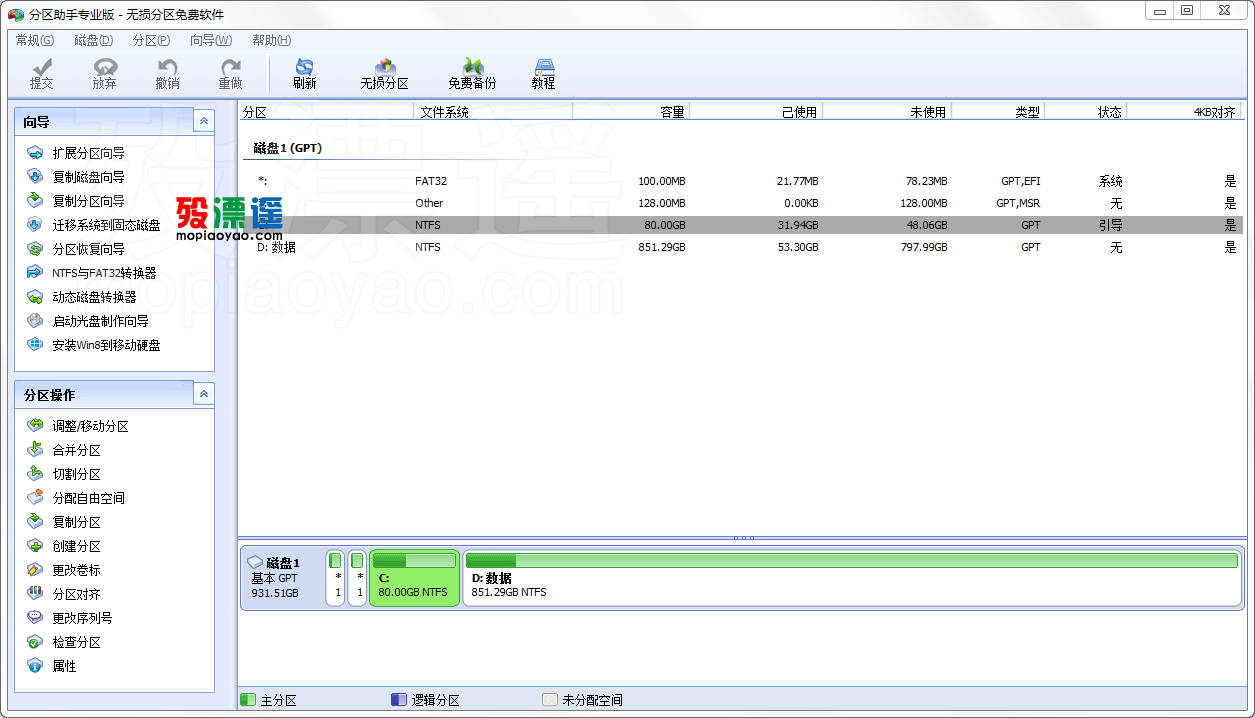The height and width of the screenshot is (718, 1255).
Task: Select the 100.00MB FAT32 partition row
Action: tap(742, 181)
